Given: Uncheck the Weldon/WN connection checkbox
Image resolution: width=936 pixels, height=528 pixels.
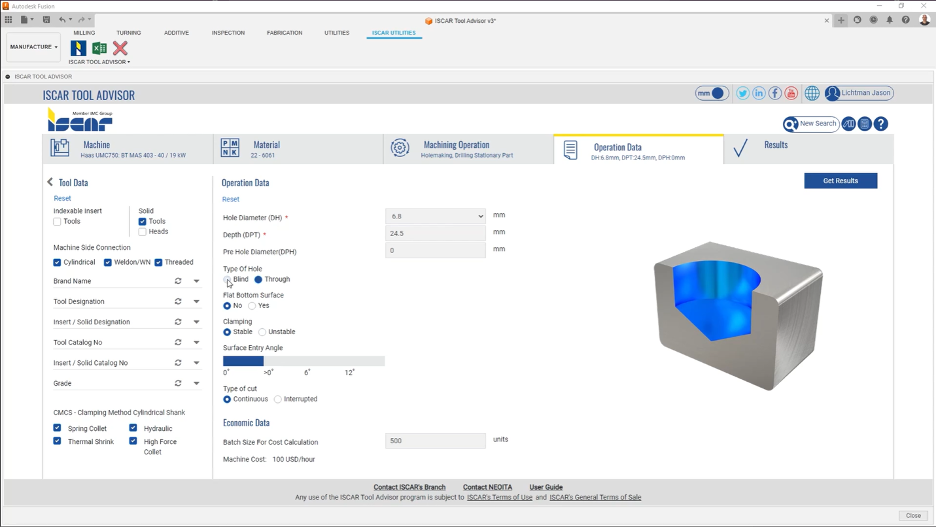Looking at the screenshot, I should tap(108, 262).
